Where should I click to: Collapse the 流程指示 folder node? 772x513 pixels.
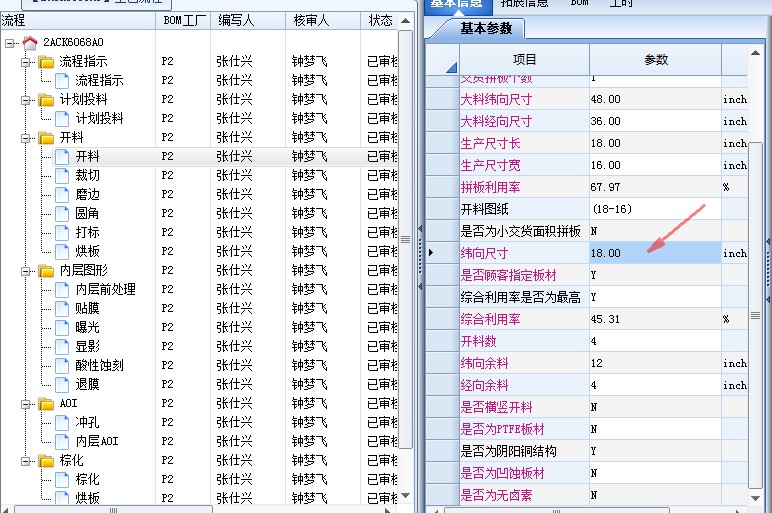pyautogui.click(x=26, y=62)
